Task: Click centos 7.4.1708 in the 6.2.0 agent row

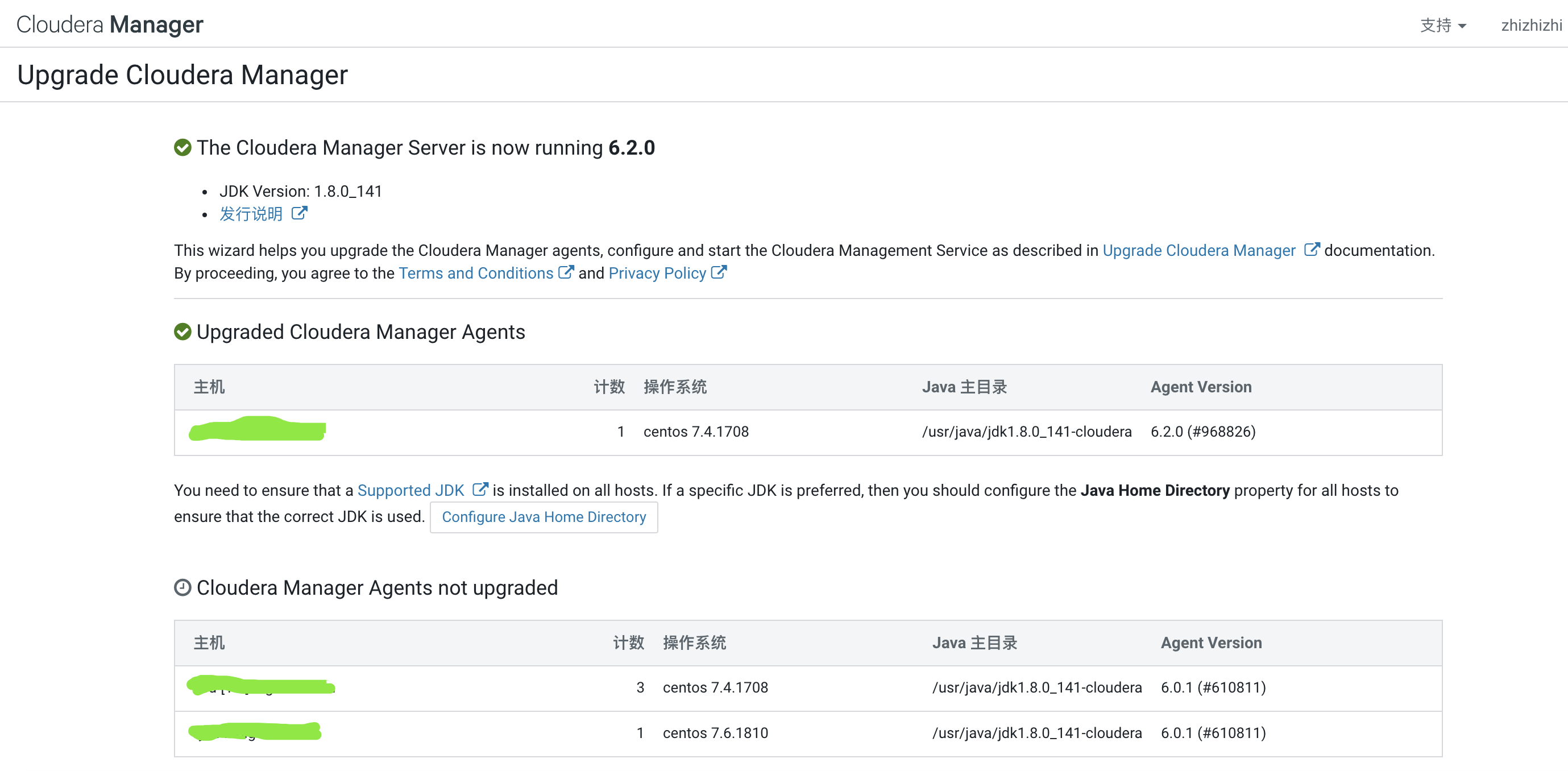Action: (696, 432)
